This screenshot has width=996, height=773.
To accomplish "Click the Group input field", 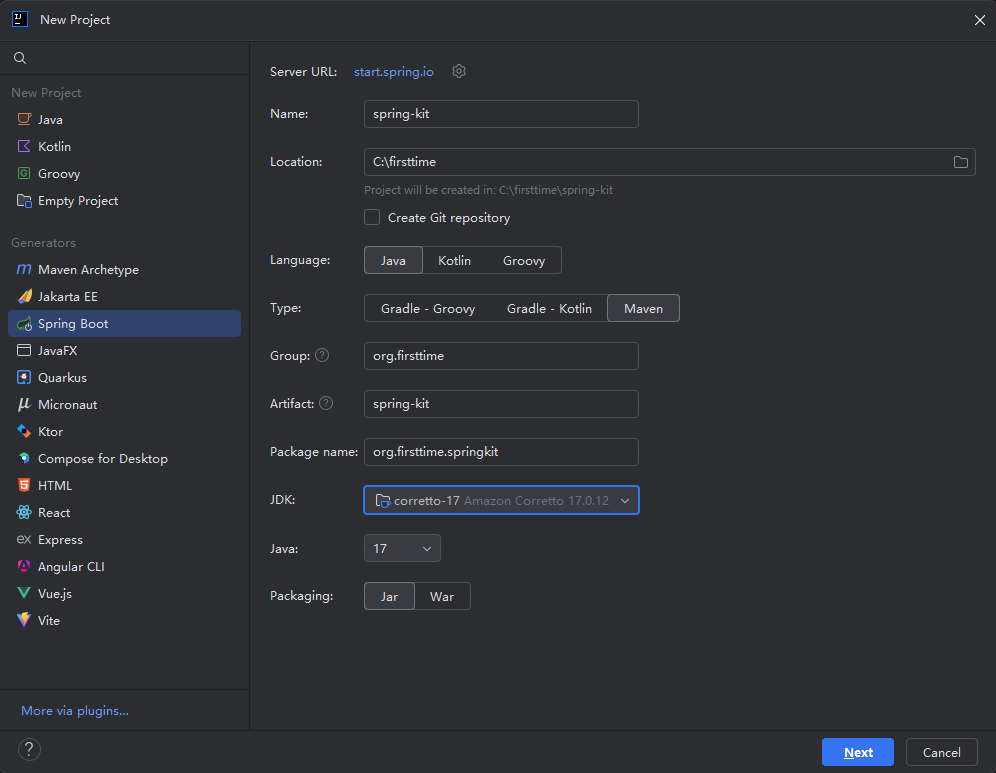I will pos(501,356).
